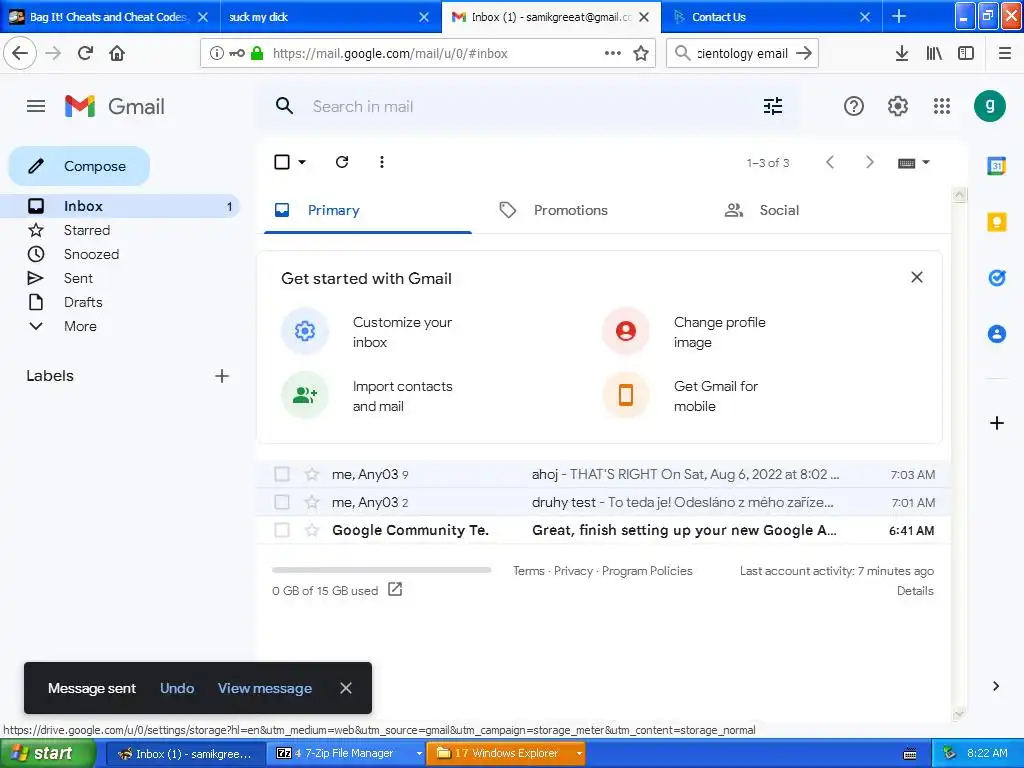
Task: Open select dropdown arrow beside checkbox
Action: click(x=302, y=162)
